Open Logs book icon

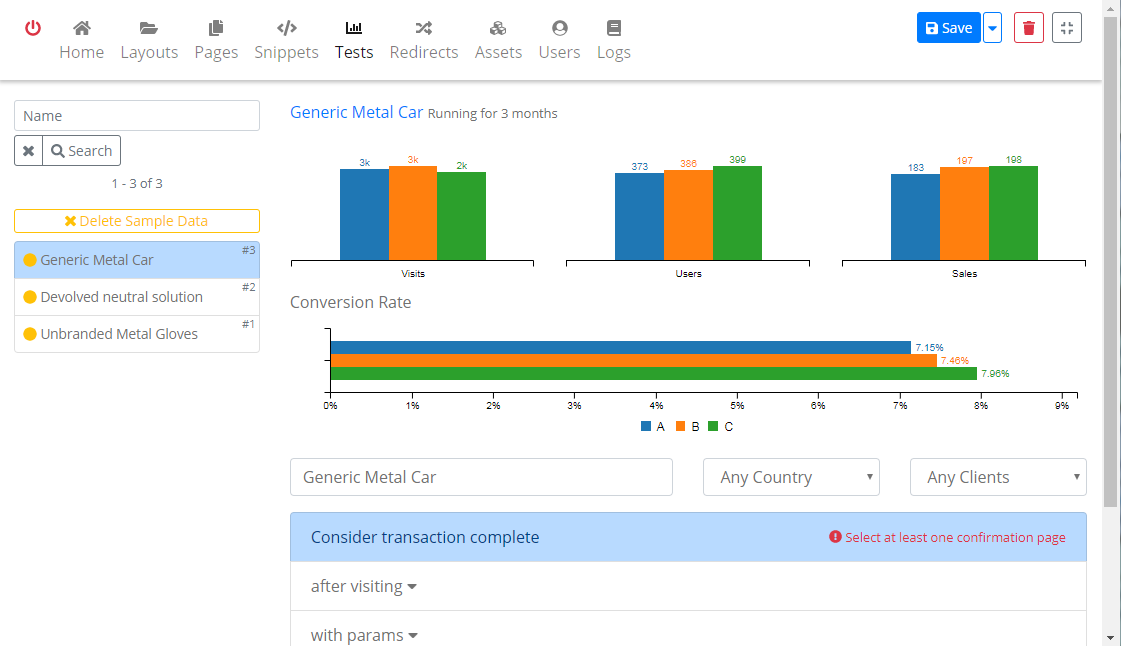(613, 28)
